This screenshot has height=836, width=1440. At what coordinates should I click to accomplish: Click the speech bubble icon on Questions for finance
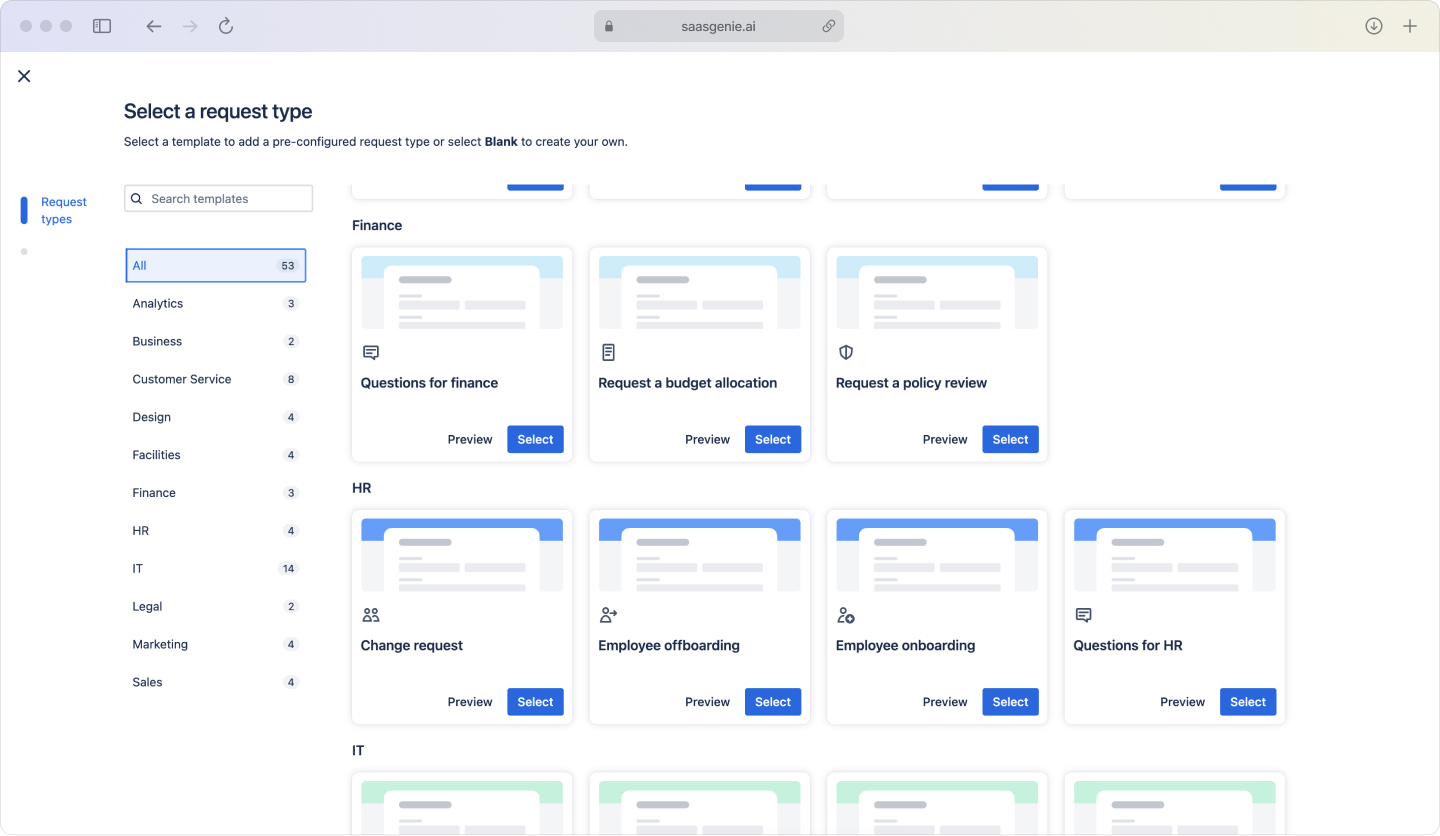pos(371,352)
